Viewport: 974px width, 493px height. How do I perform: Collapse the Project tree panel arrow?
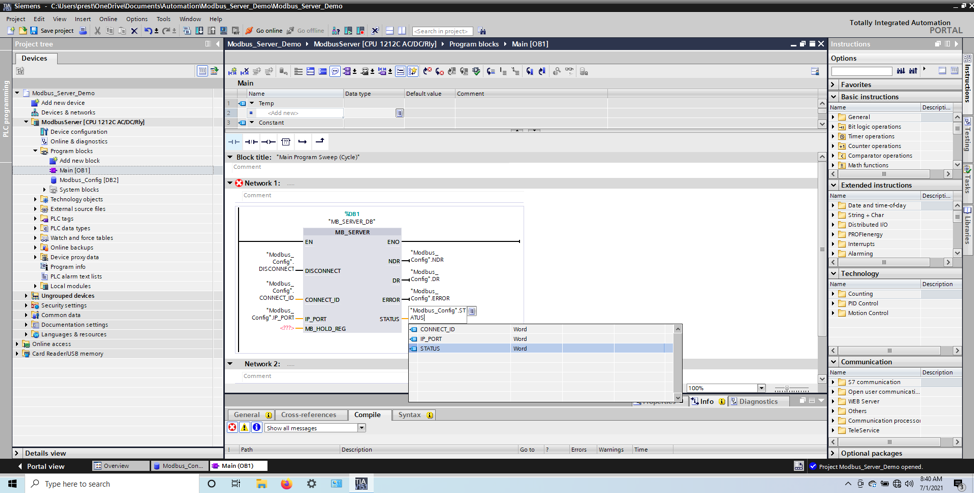pyautogui.click(x=217, y=44)
